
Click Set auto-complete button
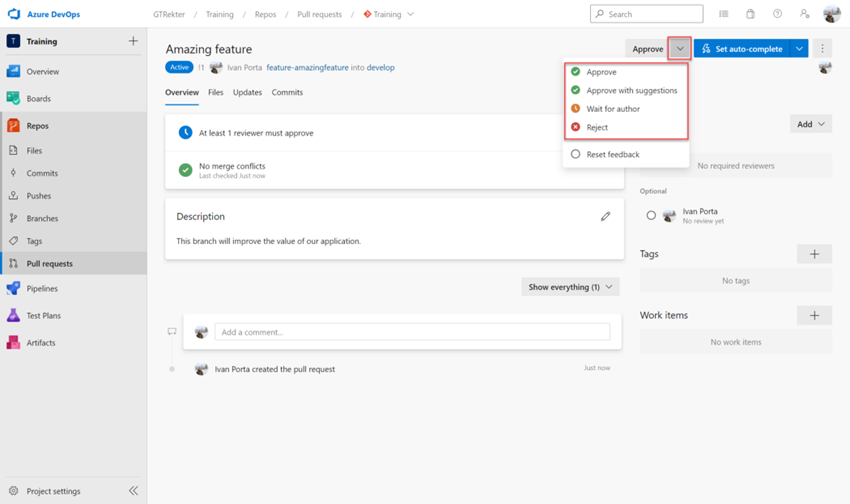point(742,49)
